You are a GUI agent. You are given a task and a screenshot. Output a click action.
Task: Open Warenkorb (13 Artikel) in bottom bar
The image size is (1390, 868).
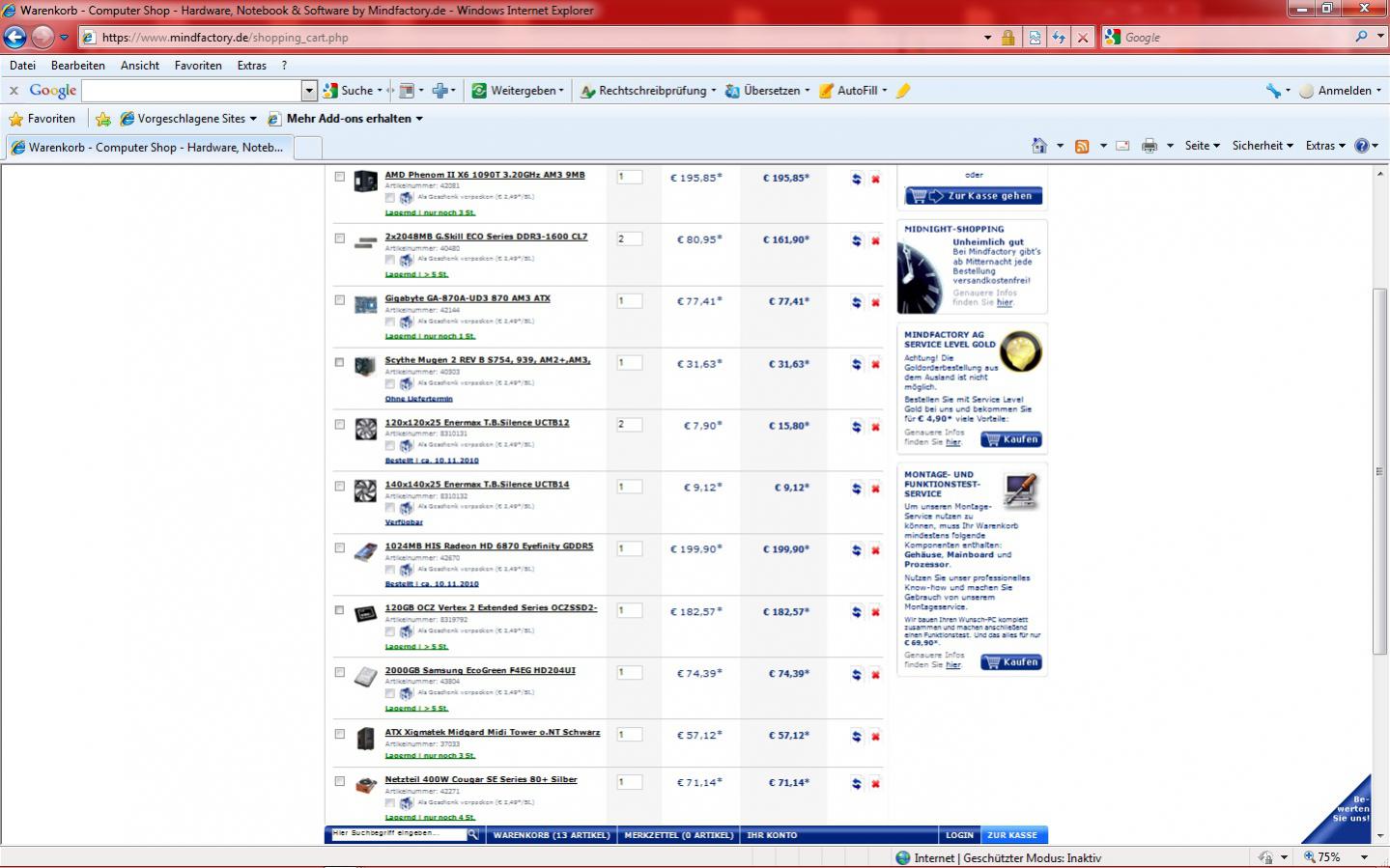(x=552, y=835)
